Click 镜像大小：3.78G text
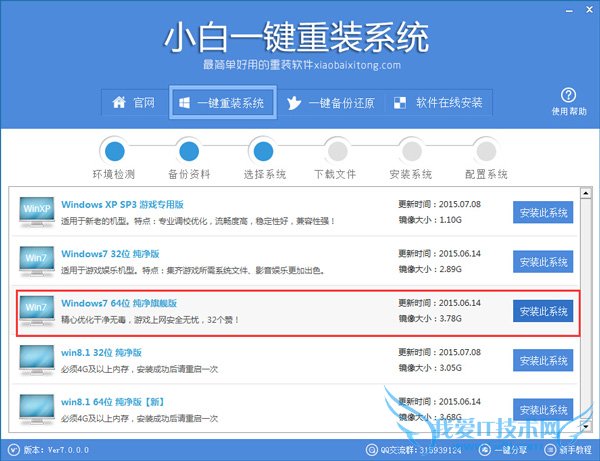This screenshot has height=461, width=600. (x=430, y=319)
